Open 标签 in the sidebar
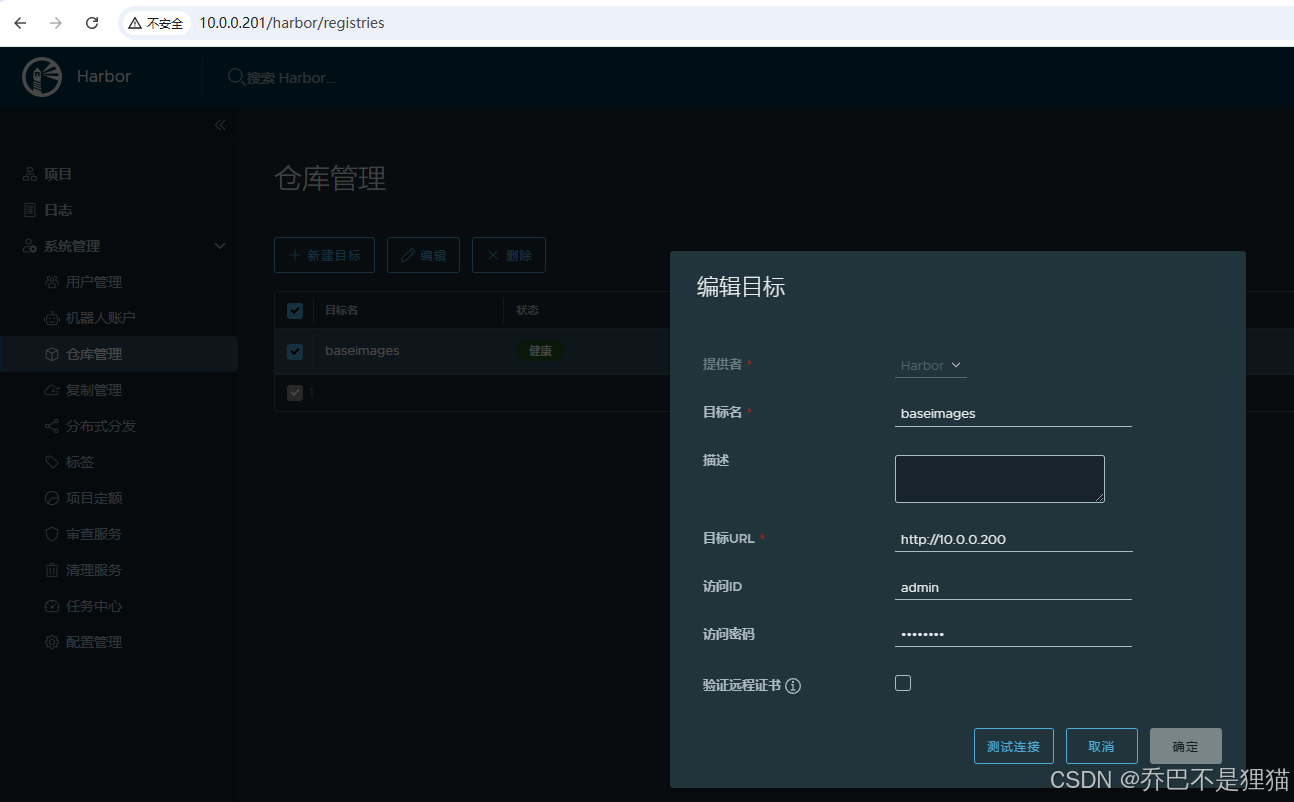1294x802 pixels. [80, 462]
